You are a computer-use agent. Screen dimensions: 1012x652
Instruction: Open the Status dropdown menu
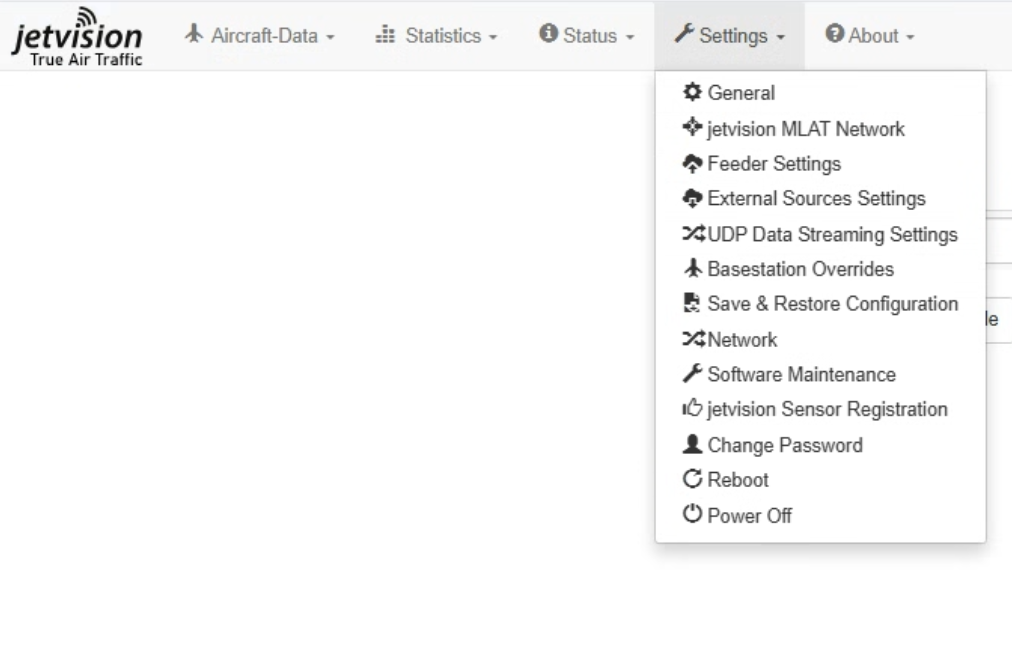click(586, 36)
